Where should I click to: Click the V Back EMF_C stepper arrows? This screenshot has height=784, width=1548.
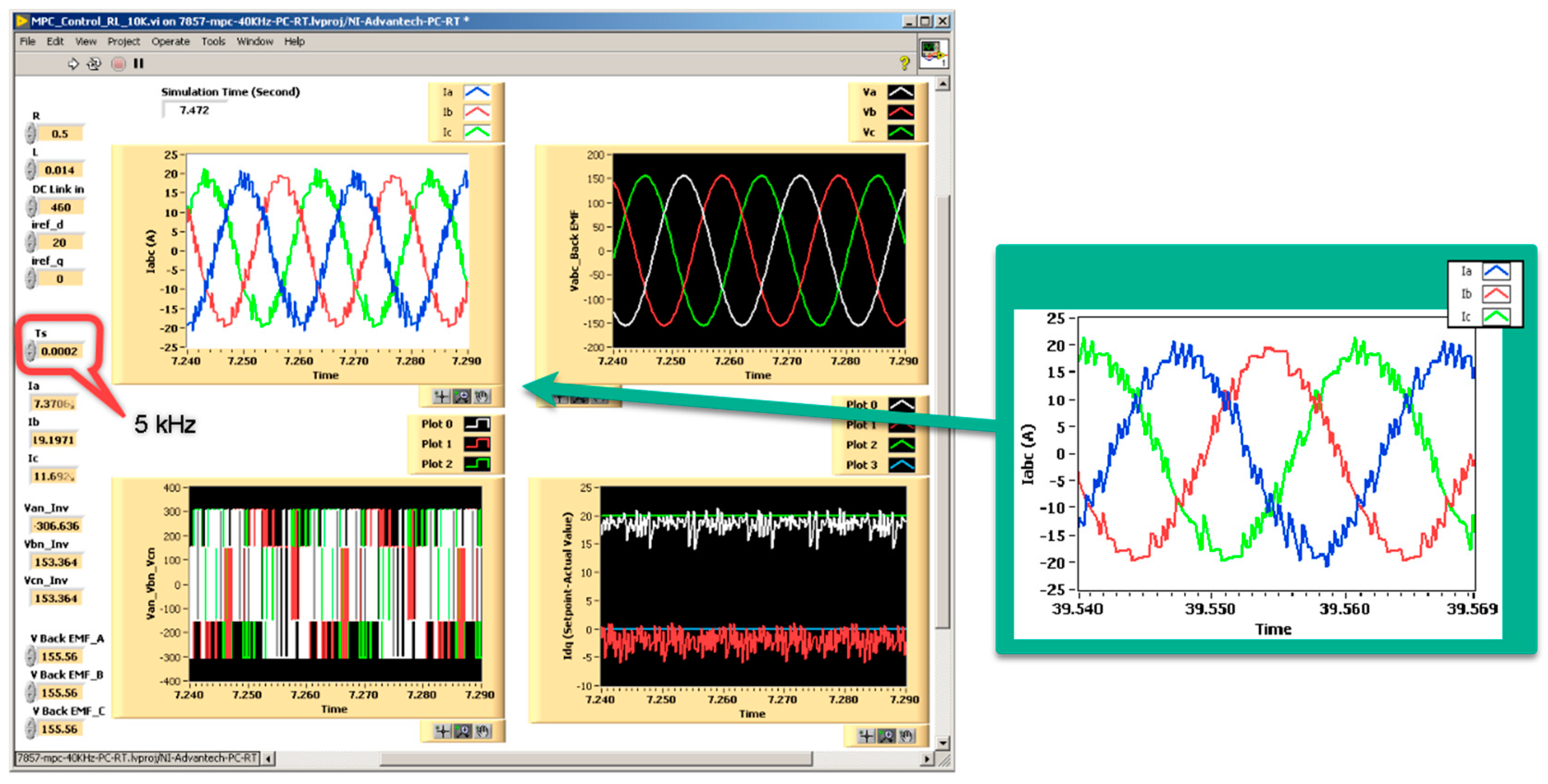[31, 728]
